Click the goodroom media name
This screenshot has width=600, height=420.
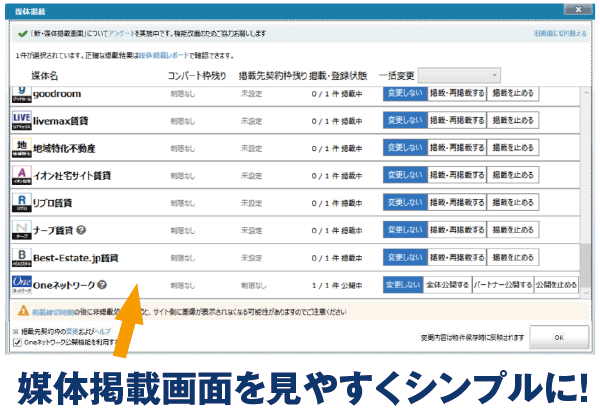[x=57, y=94]
